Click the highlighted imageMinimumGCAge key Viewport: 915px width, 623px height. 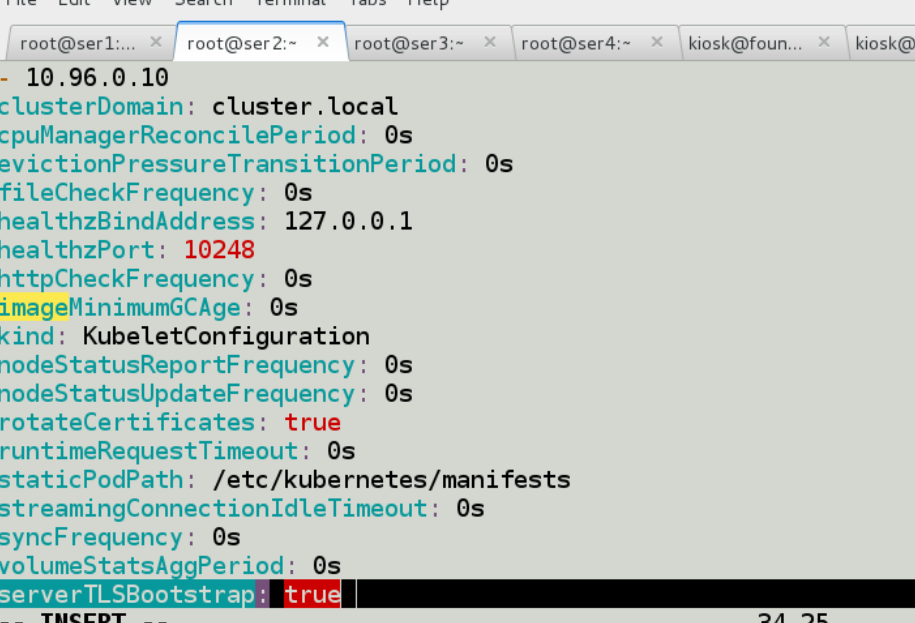coord(120,308)
